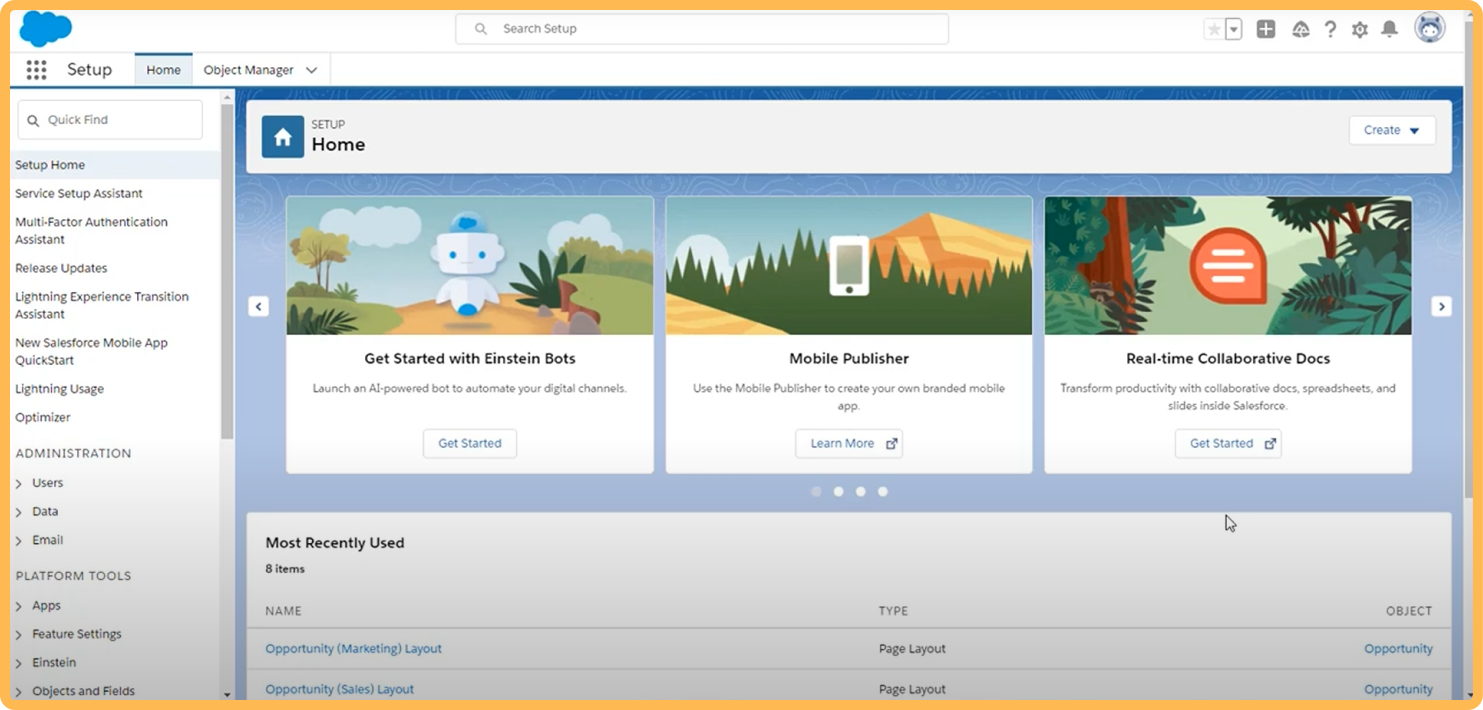Open Global Actions plus icon
The height and width of the screenshot is (710, 1483).
click(1266, 29)
